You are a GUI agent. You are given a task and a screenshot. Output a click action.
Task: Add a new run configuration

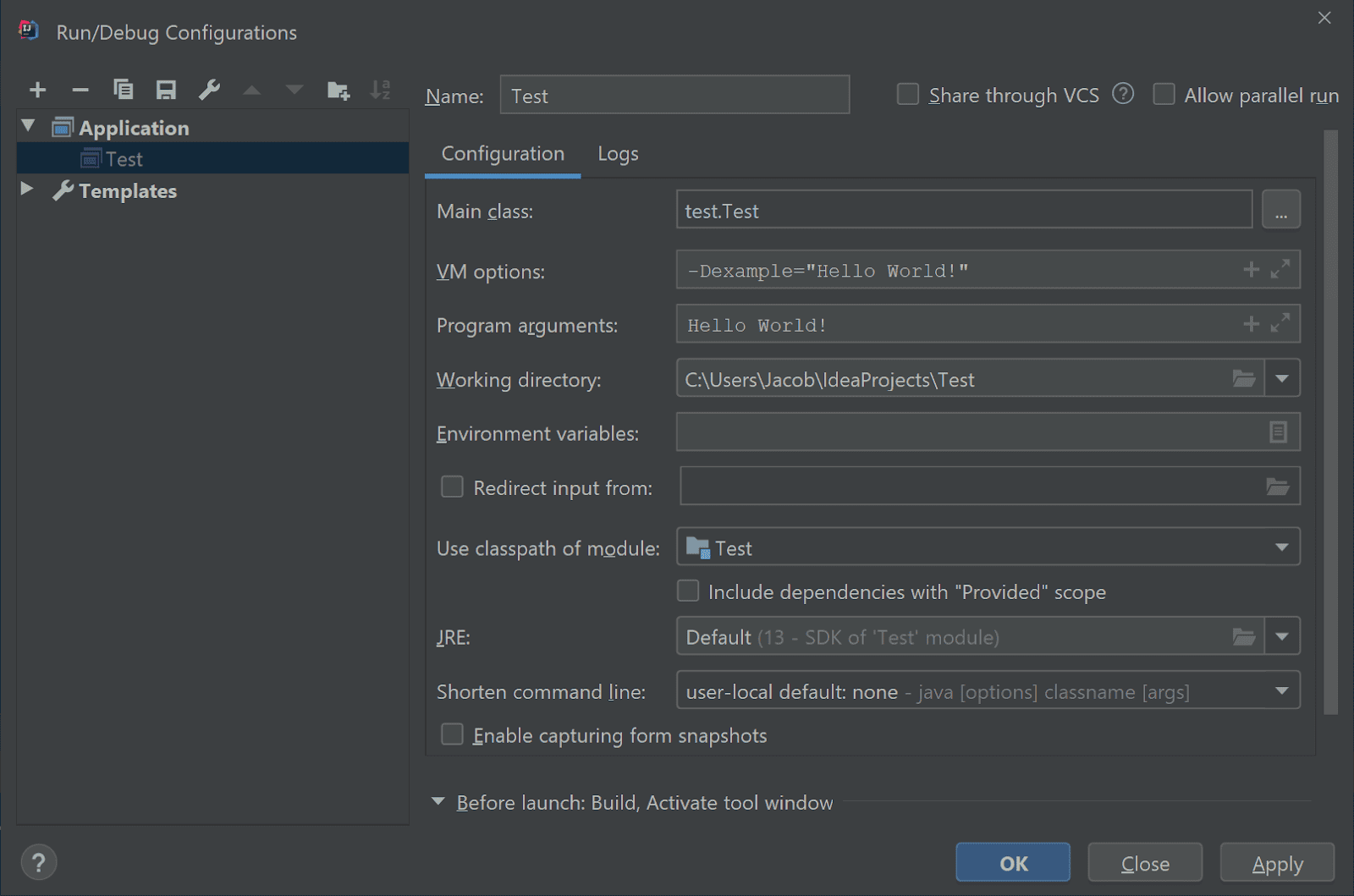pos(37,89)
